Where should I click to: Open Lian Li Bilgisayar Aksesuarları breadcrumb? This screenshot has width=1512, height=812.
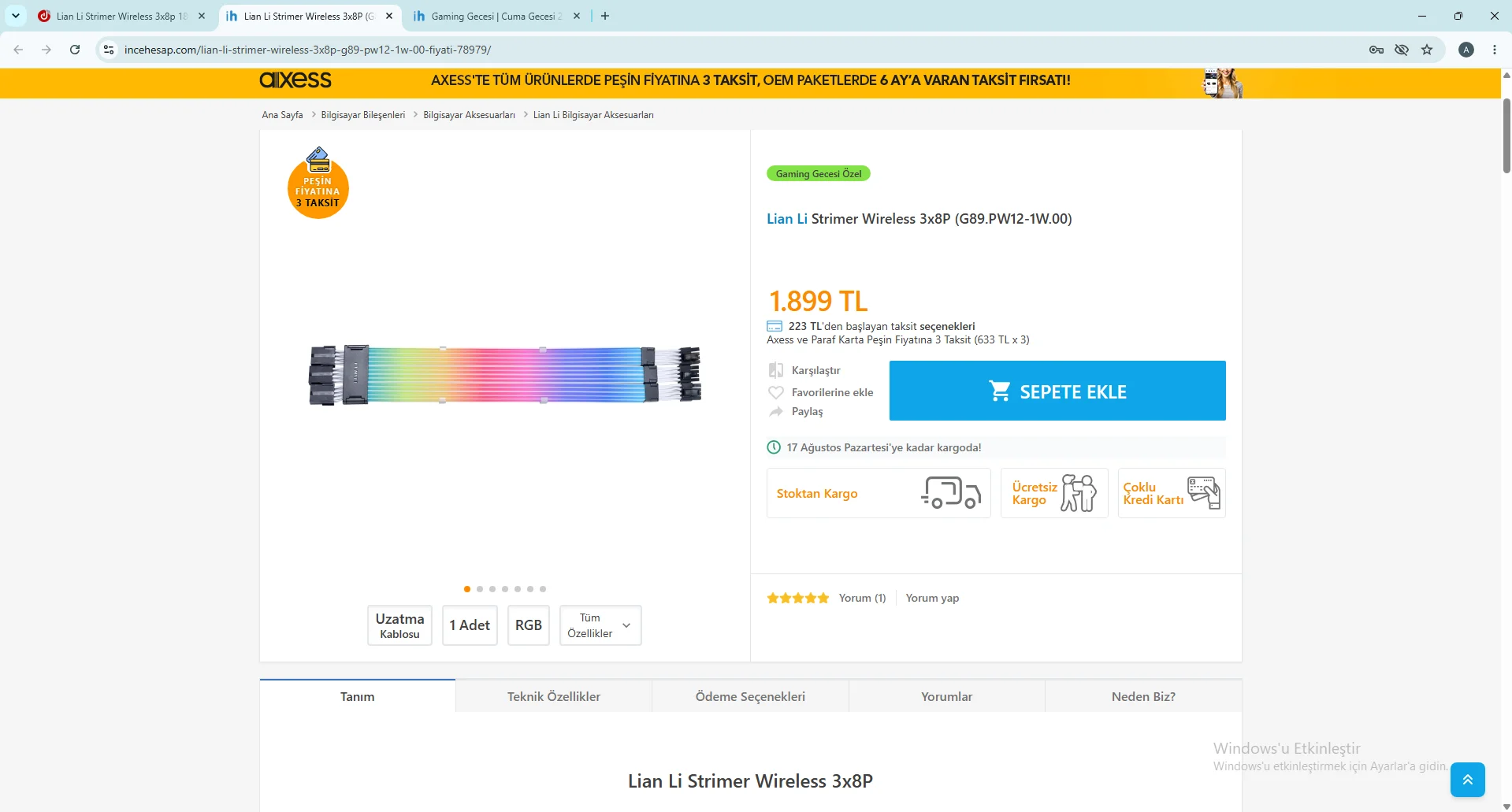point(593,115)
